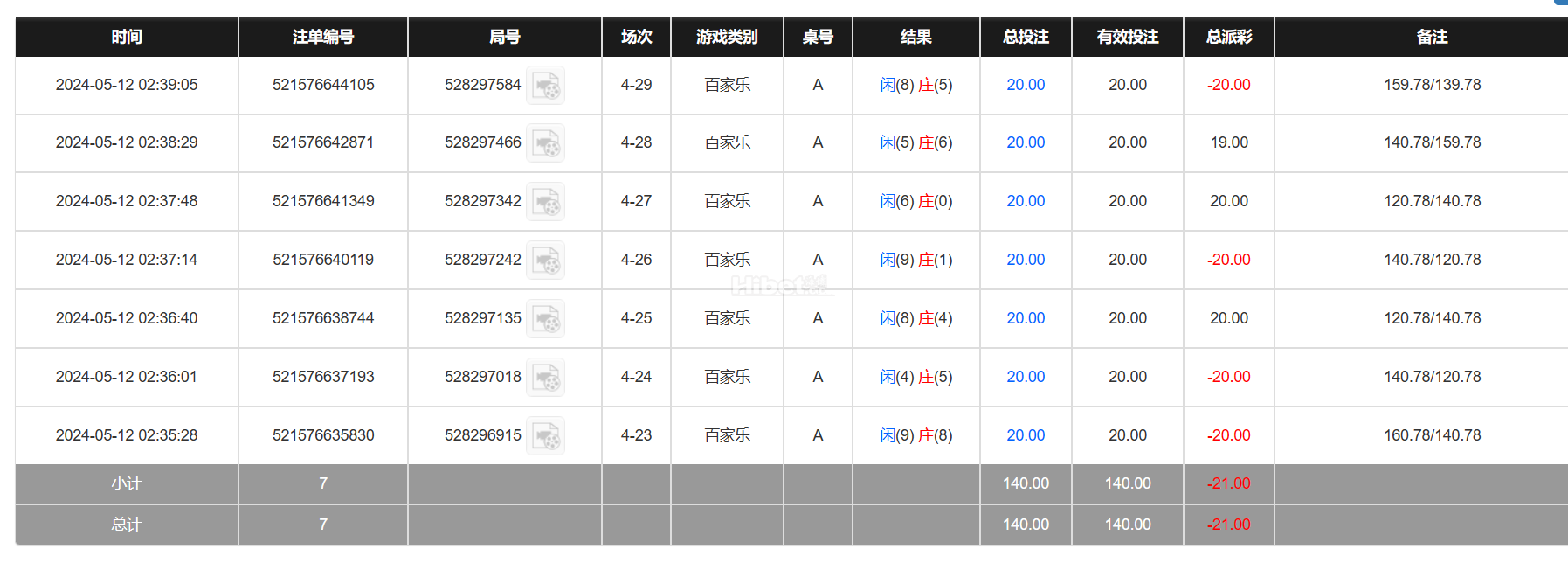Open video replay icon for round 528297466
This screenshot has width=1568, height=570.
pos(546,143)
